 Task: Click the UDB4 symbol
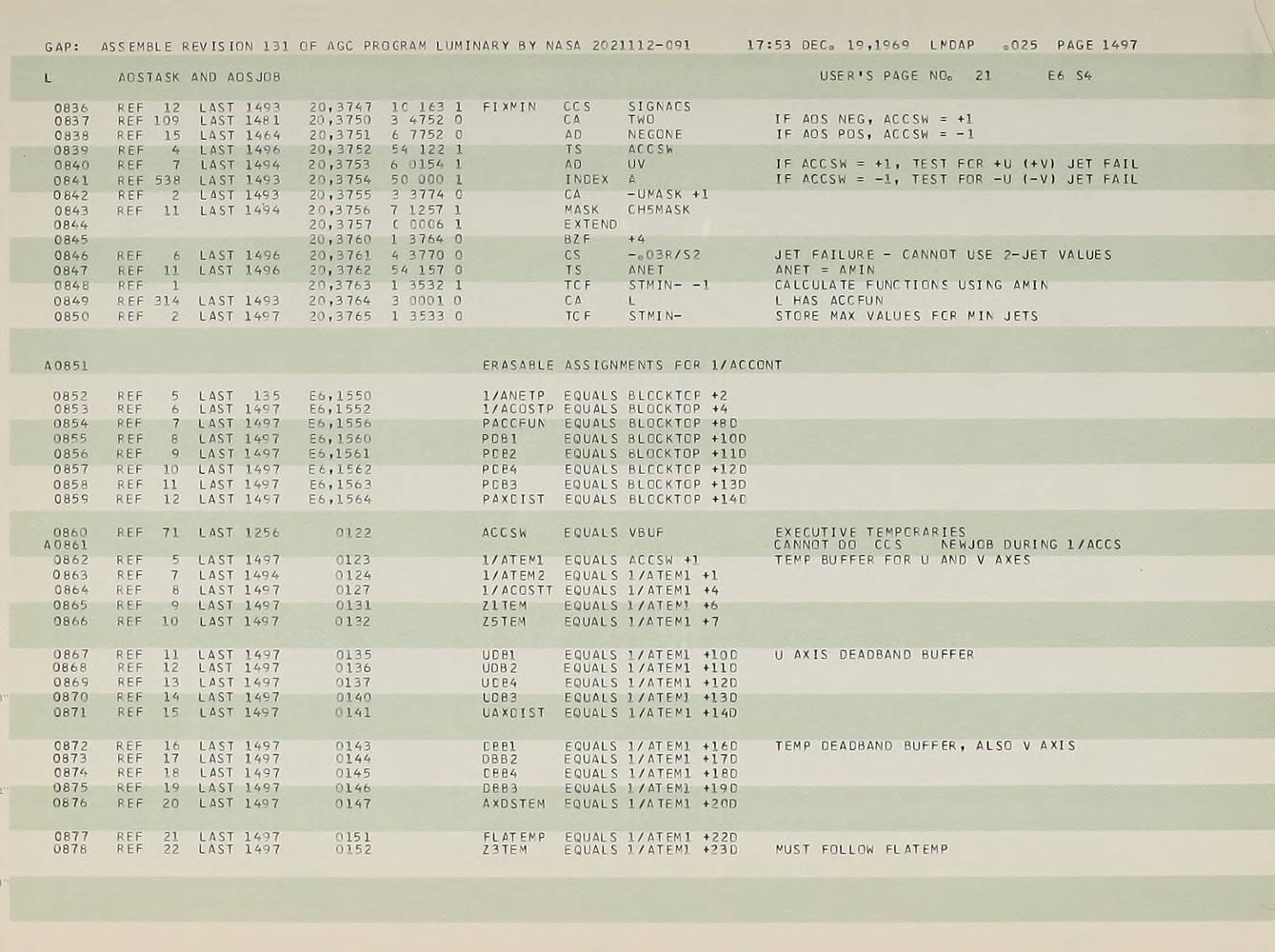[499, 683]
